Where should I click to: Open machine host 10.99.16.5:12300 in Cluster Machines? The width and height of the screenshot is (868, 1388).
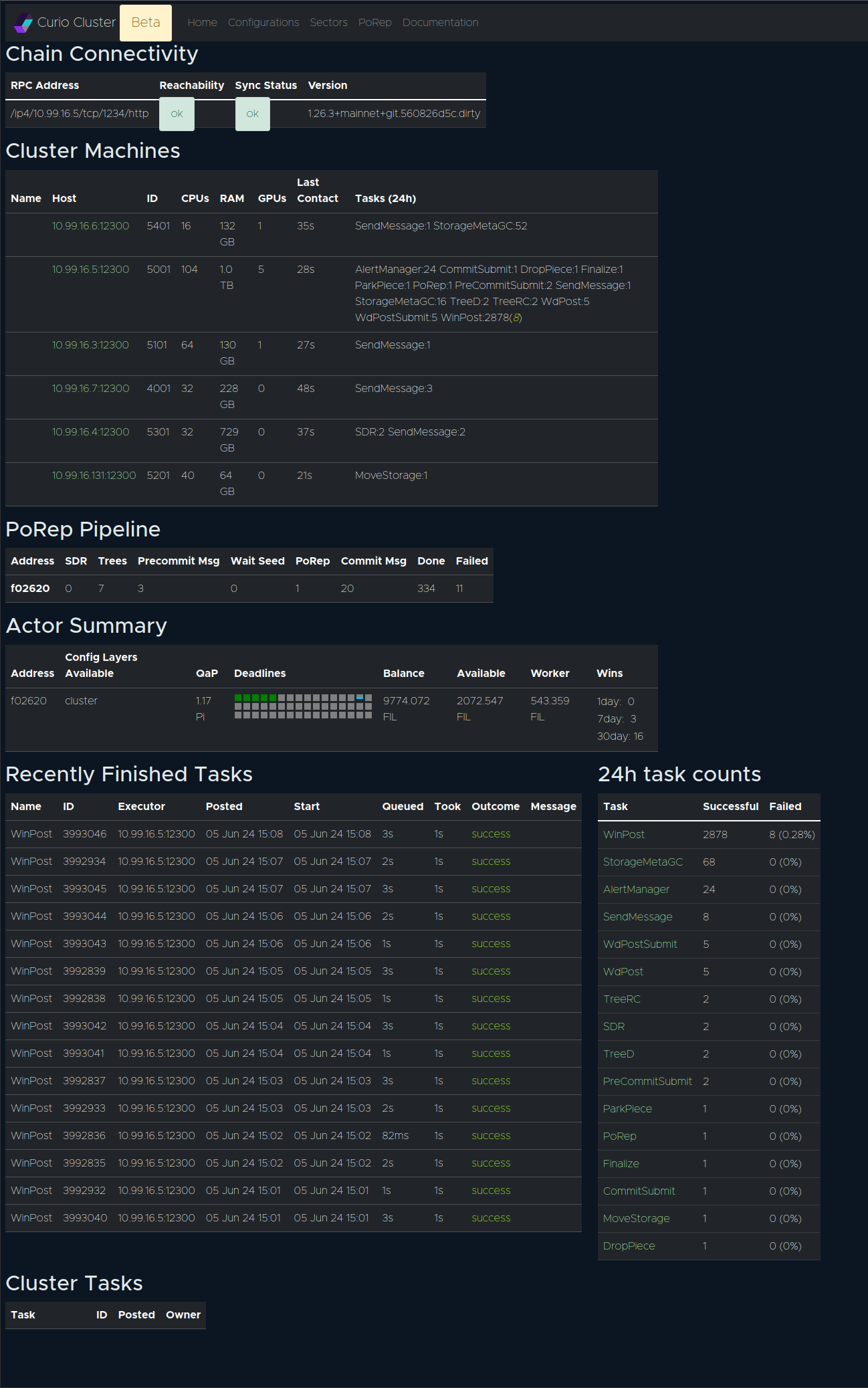pos(90,270)
